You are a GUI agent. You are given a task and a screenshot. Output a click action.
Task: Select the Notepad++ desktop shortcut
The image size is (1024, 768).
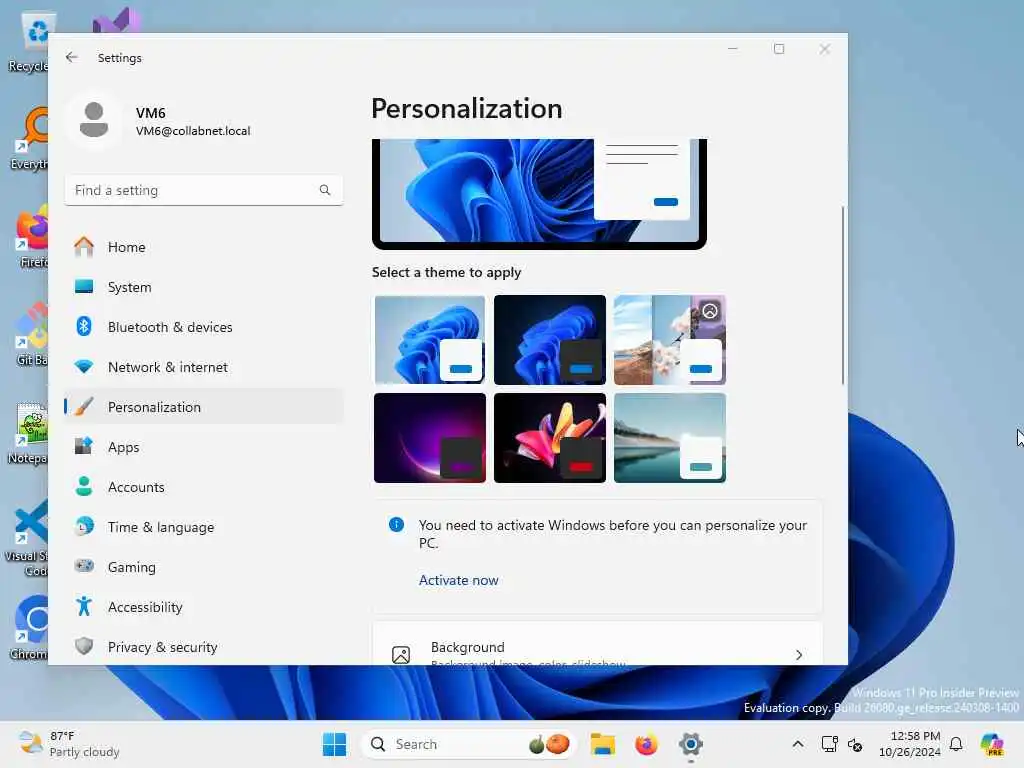pos(27,432)
